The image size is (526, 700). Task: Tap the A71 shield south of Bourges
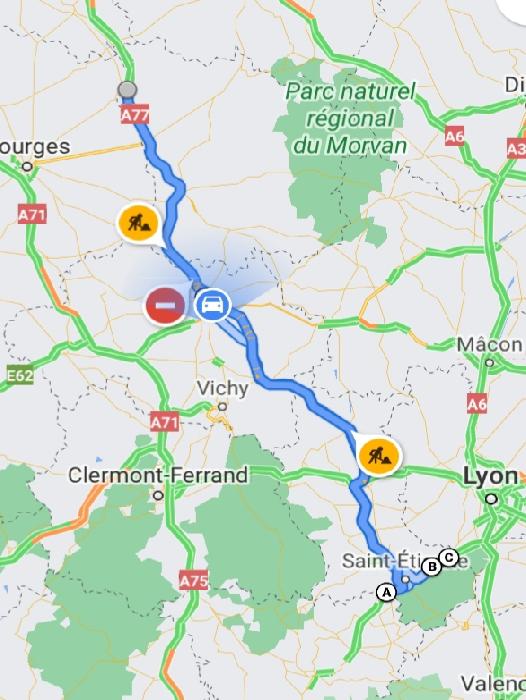tap(32, 215)
